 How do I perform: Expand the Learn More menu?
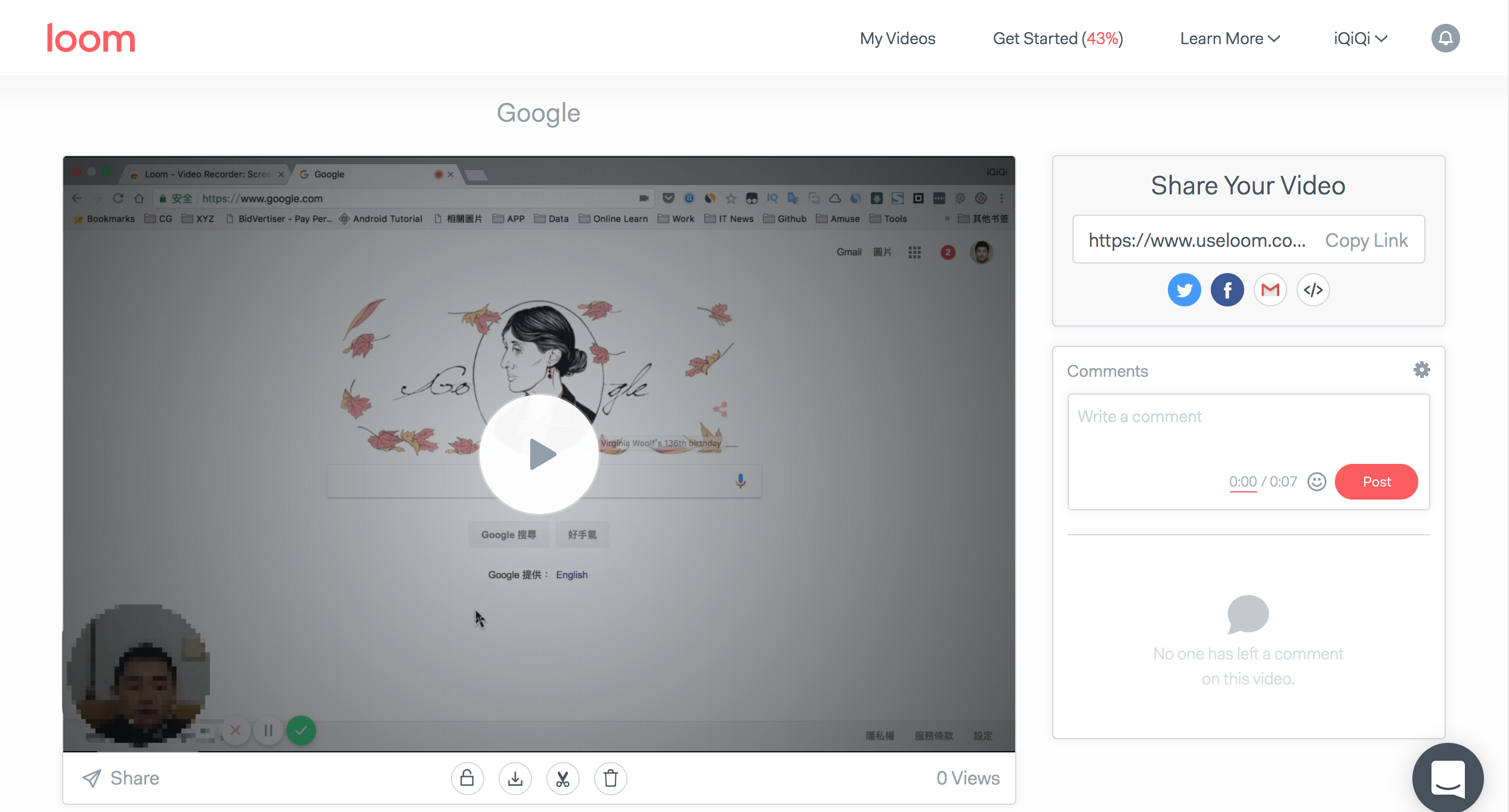pos(1230,38)
